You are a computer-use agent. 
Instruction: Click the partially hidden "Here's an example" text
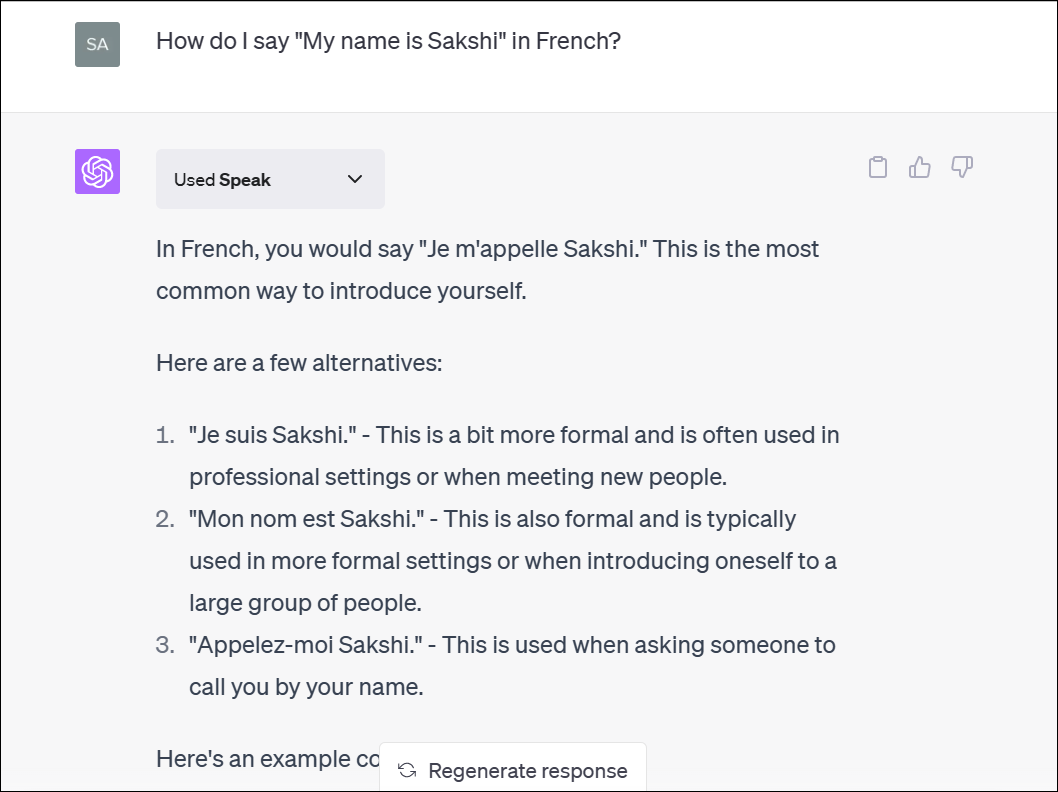tap(266, 759)
